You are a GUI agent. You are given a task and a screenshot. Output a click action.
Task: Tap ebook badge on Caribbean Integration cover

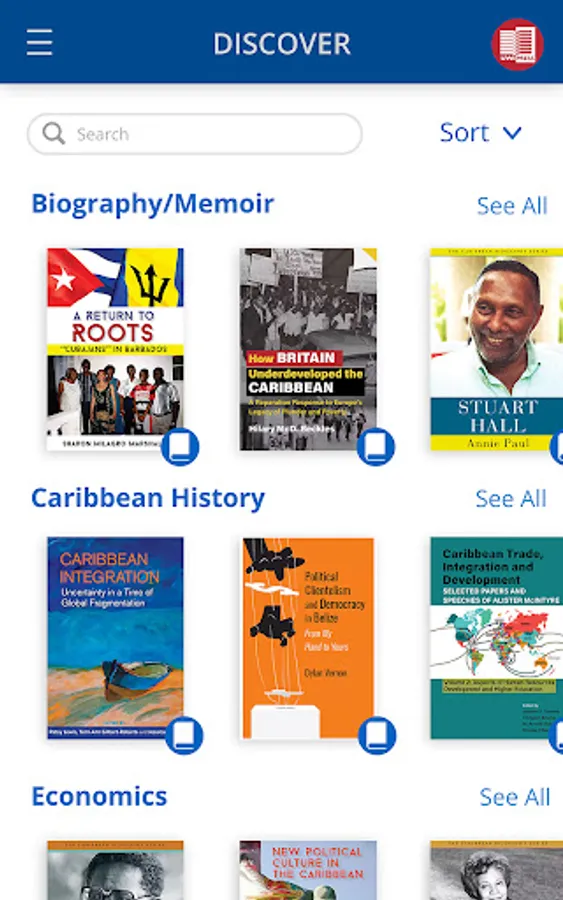[x=184, y=735]
